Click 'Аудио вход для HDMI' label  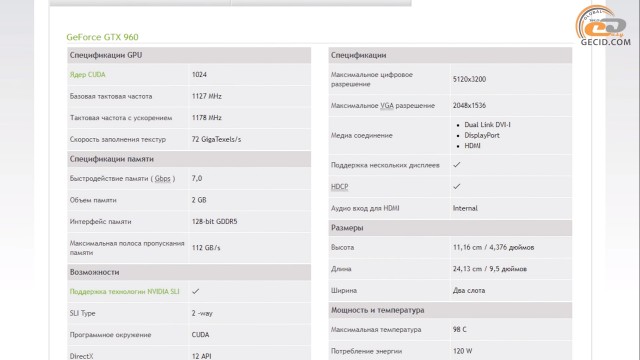coord(365,208)
